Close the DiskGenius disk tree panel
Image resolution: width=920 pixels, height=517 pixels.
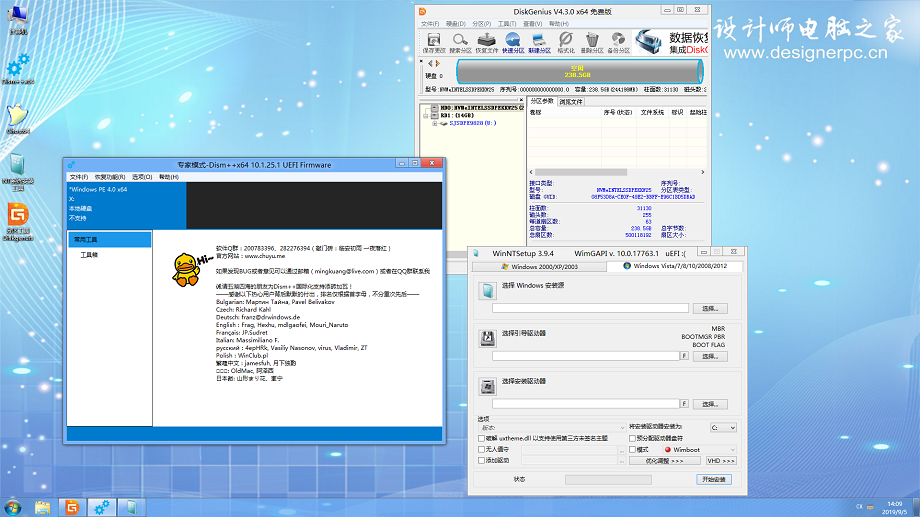point(521,100)
